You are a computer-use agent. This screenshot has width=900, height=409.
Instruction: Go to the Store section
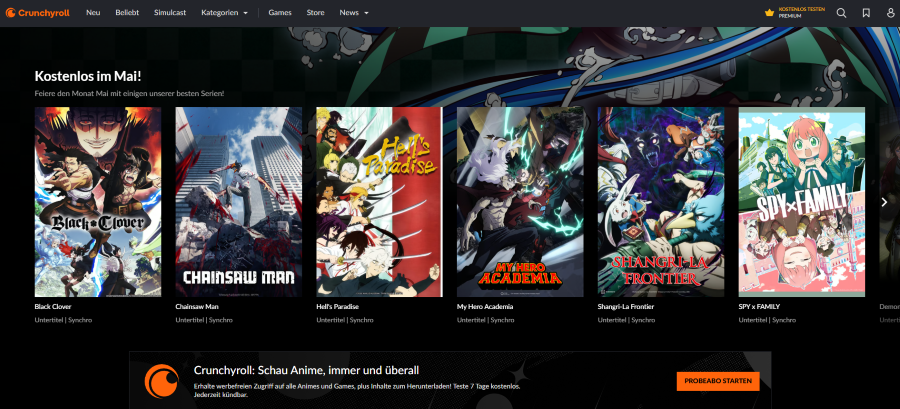[315, 13]
